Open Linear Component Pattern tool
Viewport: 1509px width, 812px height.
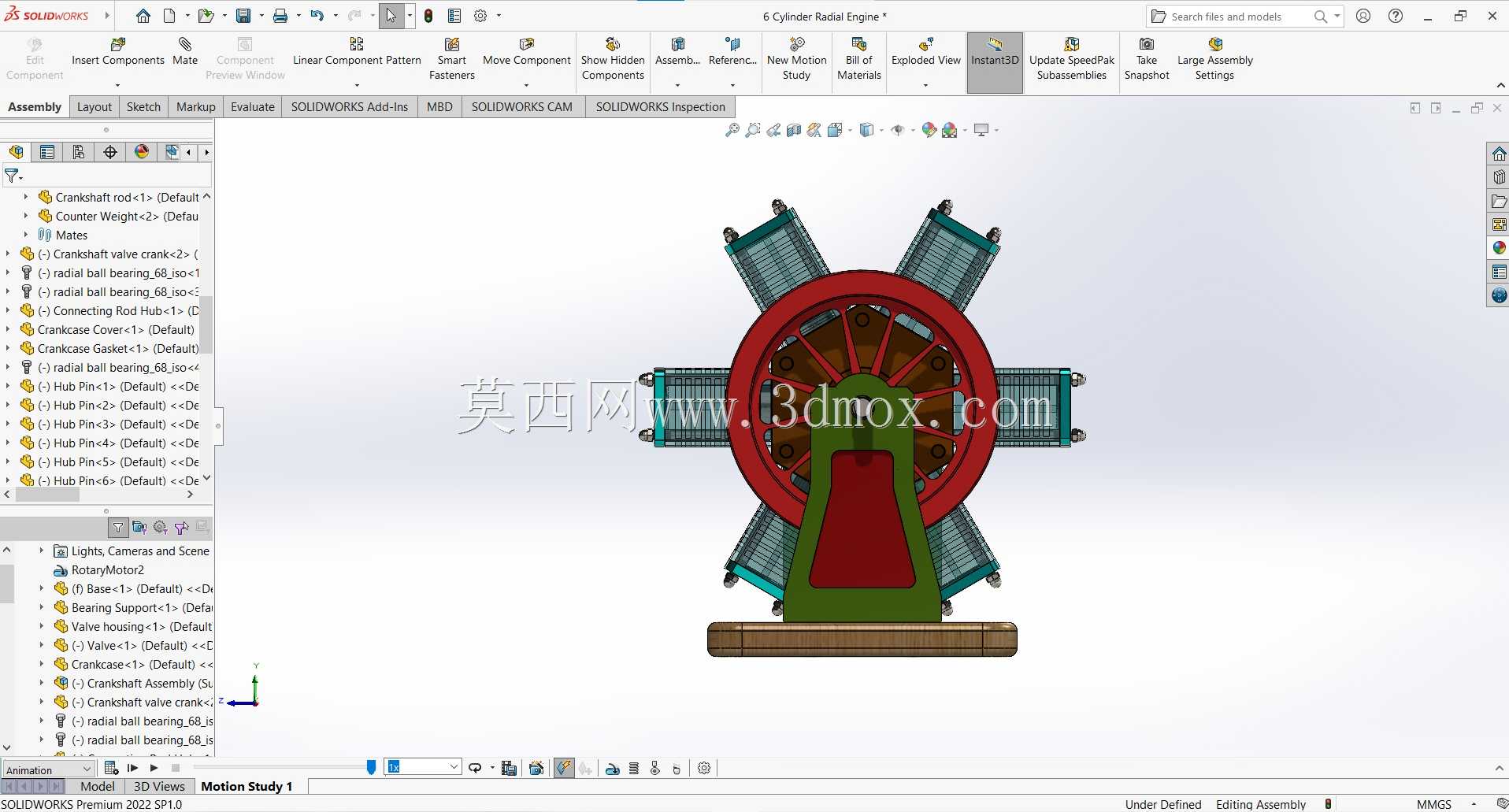(357, 52)
